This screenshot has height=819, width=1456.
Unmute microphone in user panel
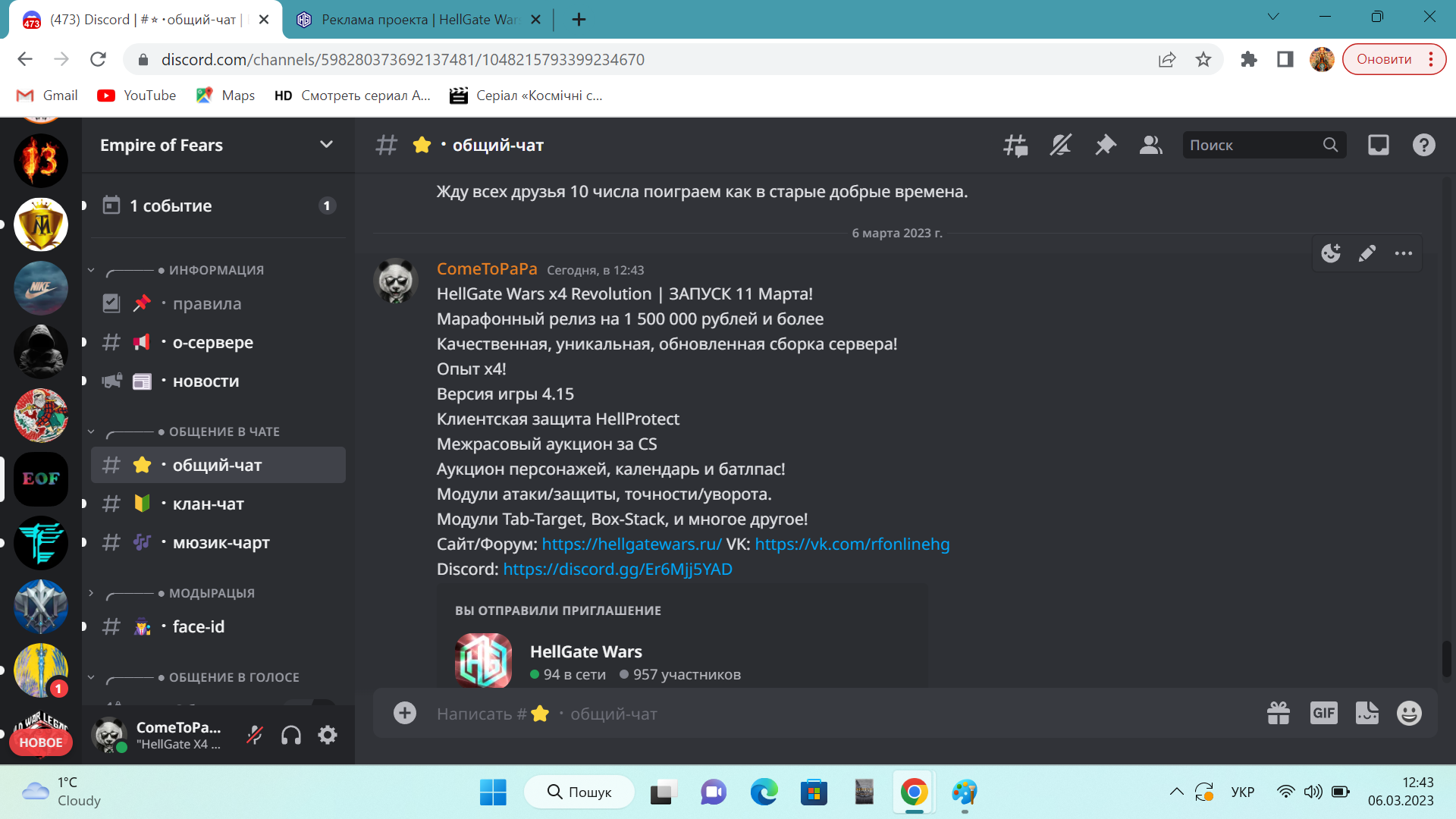pos(255,735)
